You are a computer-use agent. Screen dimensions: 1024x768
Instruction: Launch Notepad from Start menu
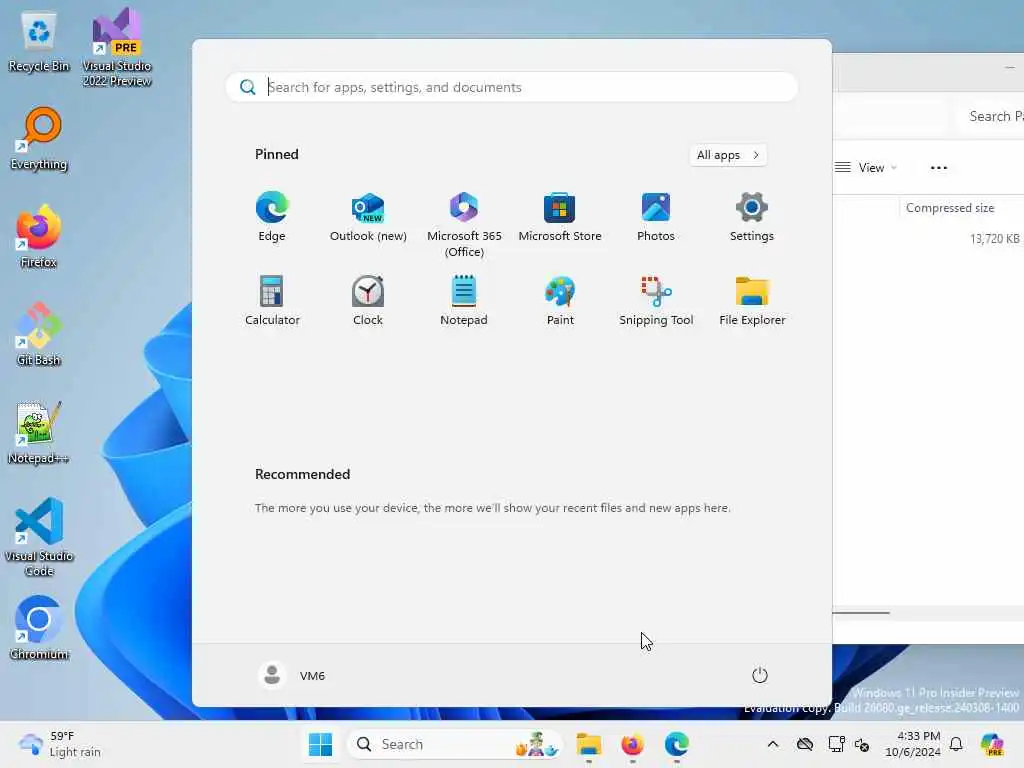click(464, 301)
